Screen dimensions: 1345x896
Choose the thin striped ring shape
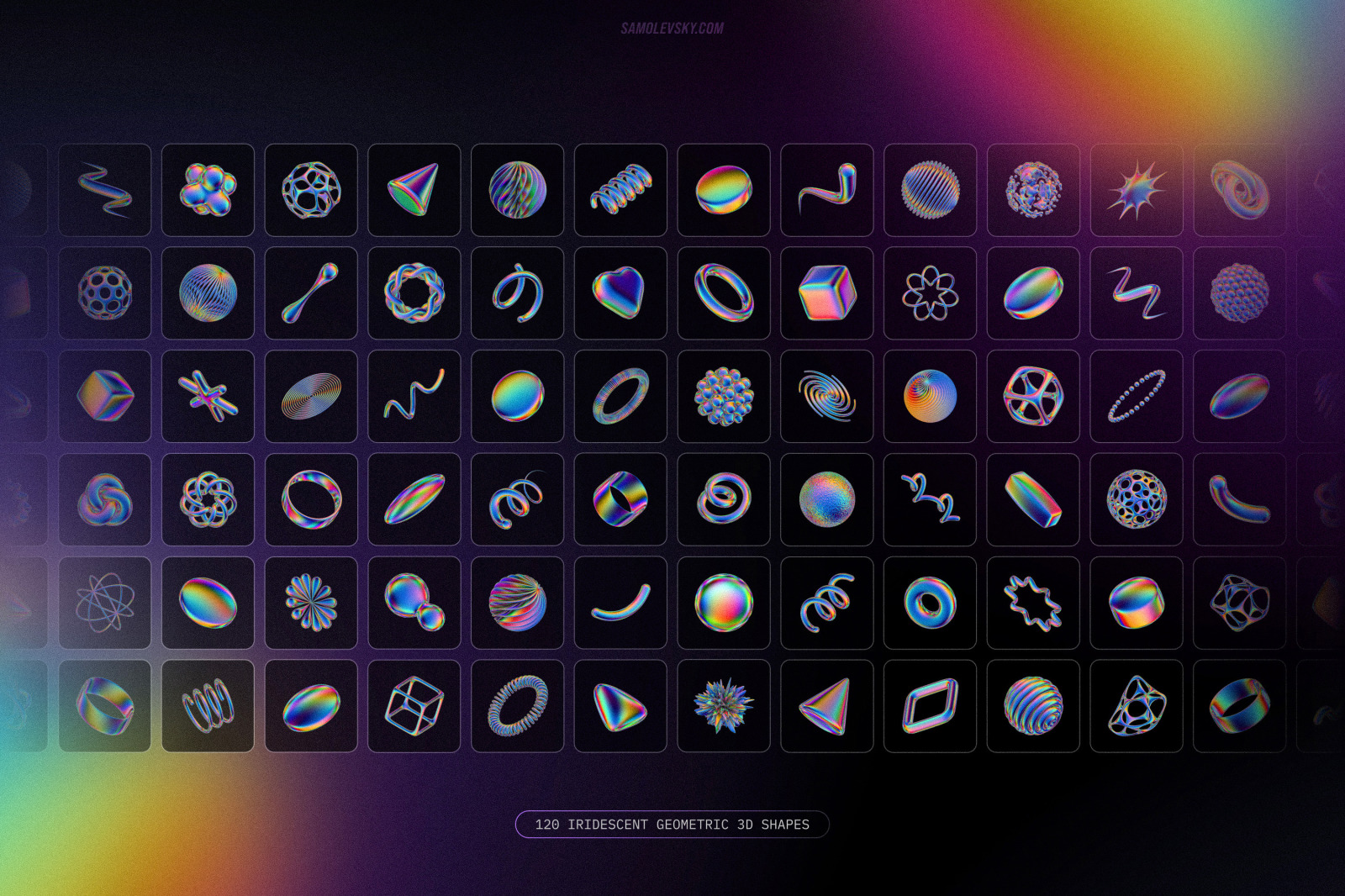pyautogui.click(x=620, y=397)
